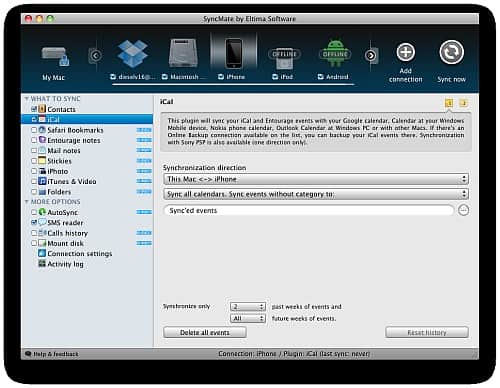Open Stickies plugin
500x388 pixels.
[x=59, y=161]
